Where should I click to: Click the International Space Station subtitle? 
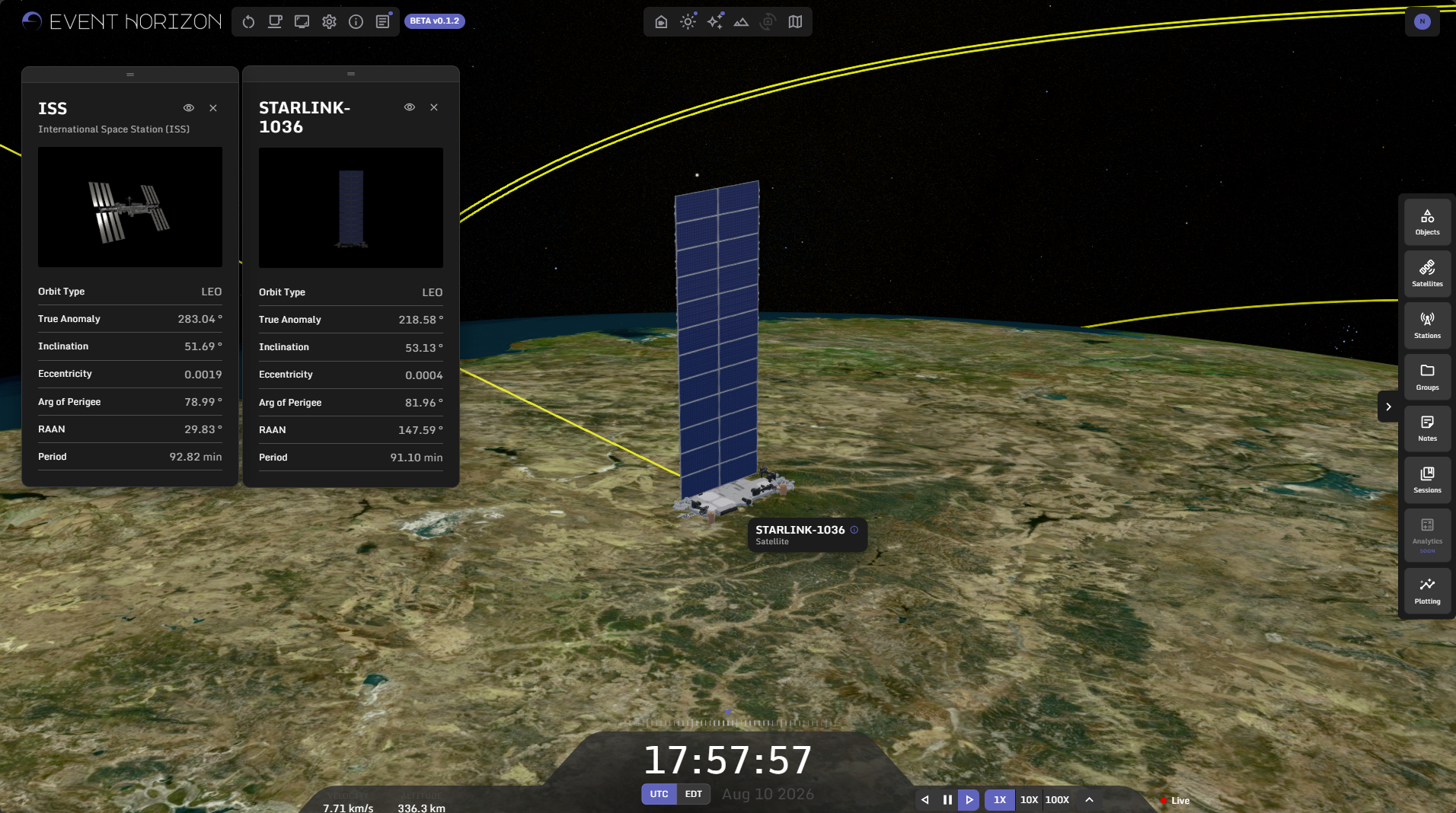[114, 129]
